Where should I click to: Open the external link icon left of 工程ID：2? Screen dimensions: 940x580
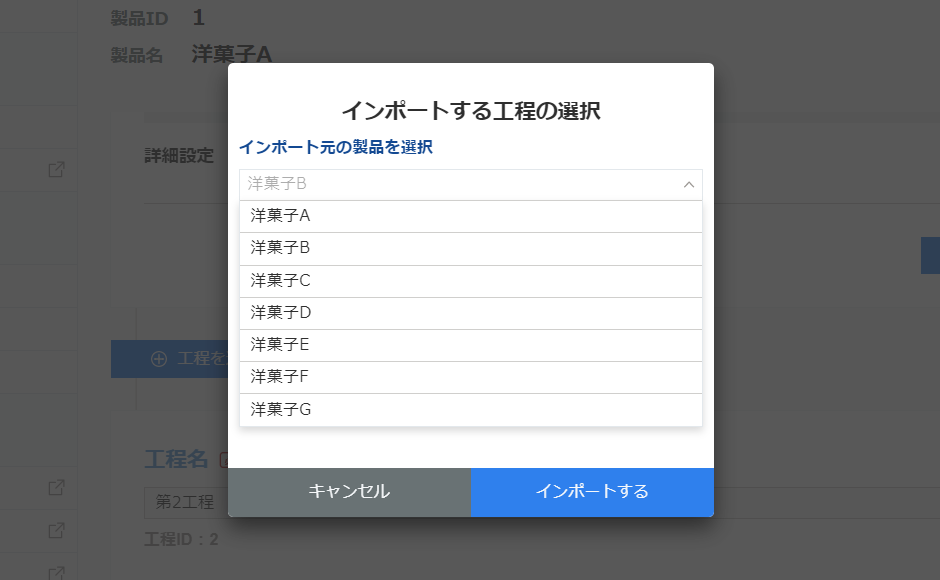pos(56,530)
